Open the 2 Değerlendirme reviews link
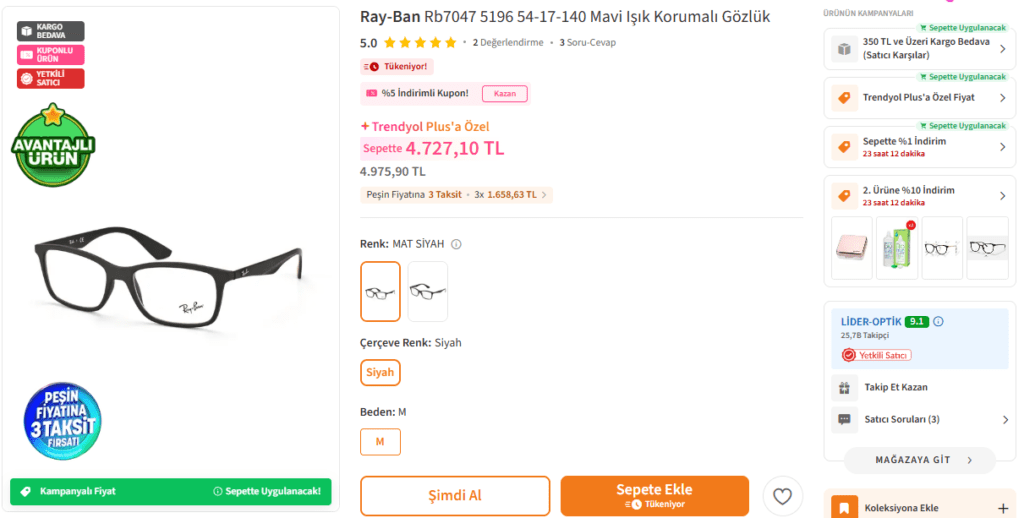 click(x=508, y=43)
